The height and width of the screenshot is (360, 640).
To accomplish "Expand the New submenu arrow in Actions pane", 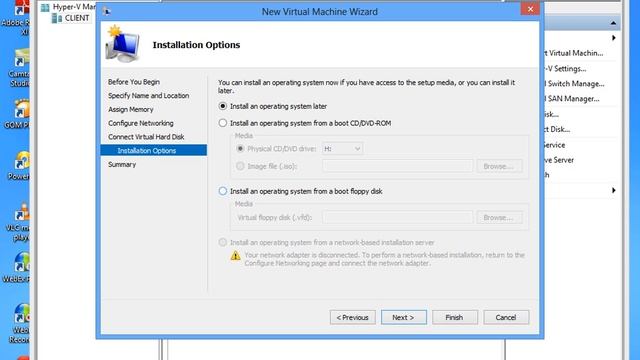I will point(613,38).
